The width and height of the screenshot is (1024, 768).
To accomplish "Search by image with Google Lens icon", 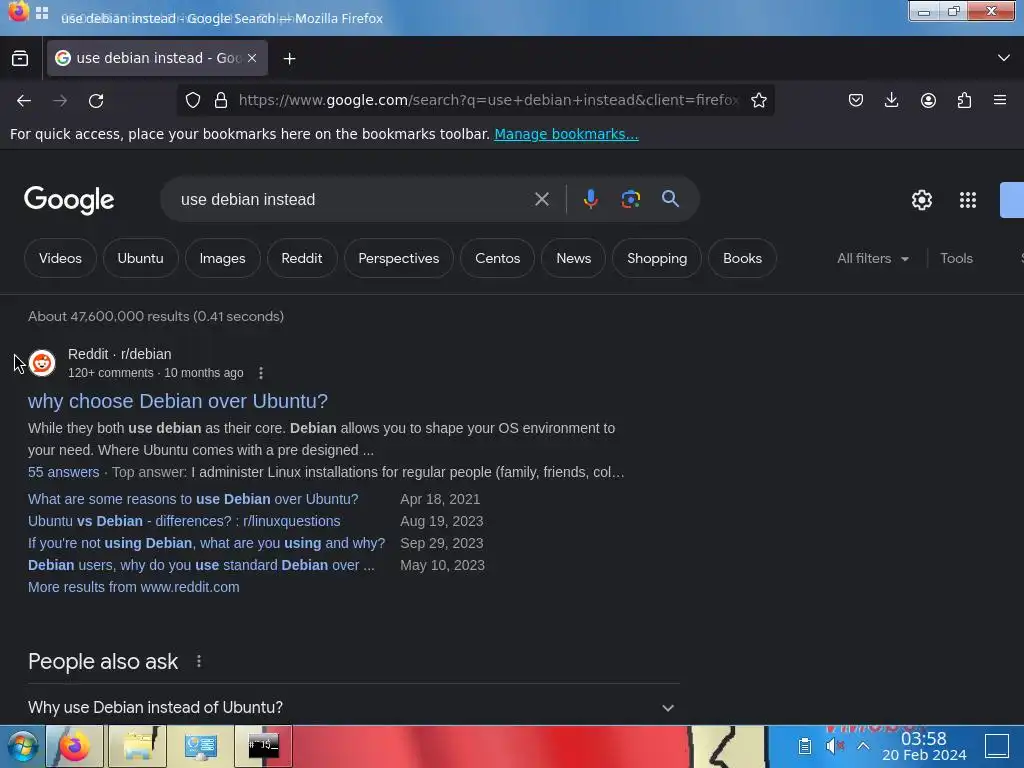I will coord(630,199).
